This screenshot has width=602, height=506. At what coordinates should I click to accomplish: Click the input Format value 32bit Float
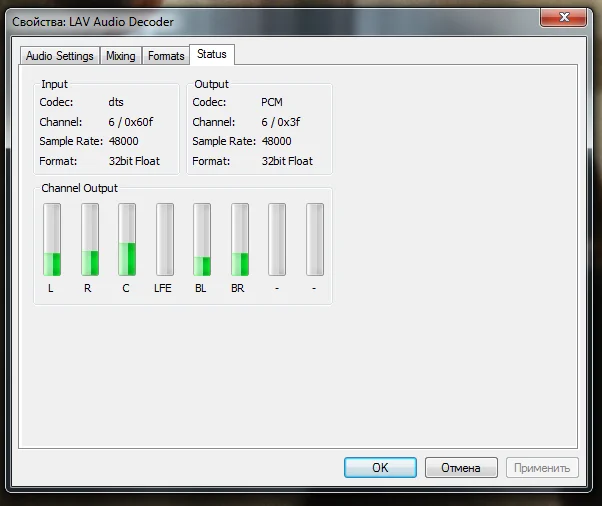point(134,161)
